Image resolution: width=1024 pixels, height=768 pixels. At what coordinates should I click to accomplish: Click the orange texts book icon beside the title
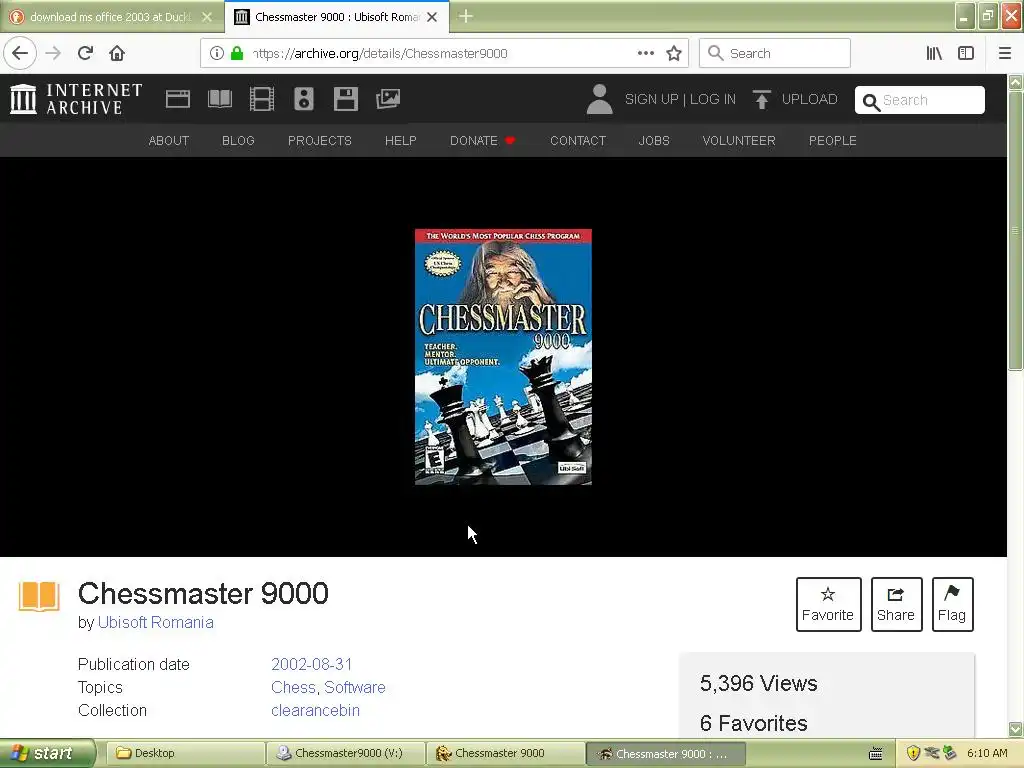point(39,596)
